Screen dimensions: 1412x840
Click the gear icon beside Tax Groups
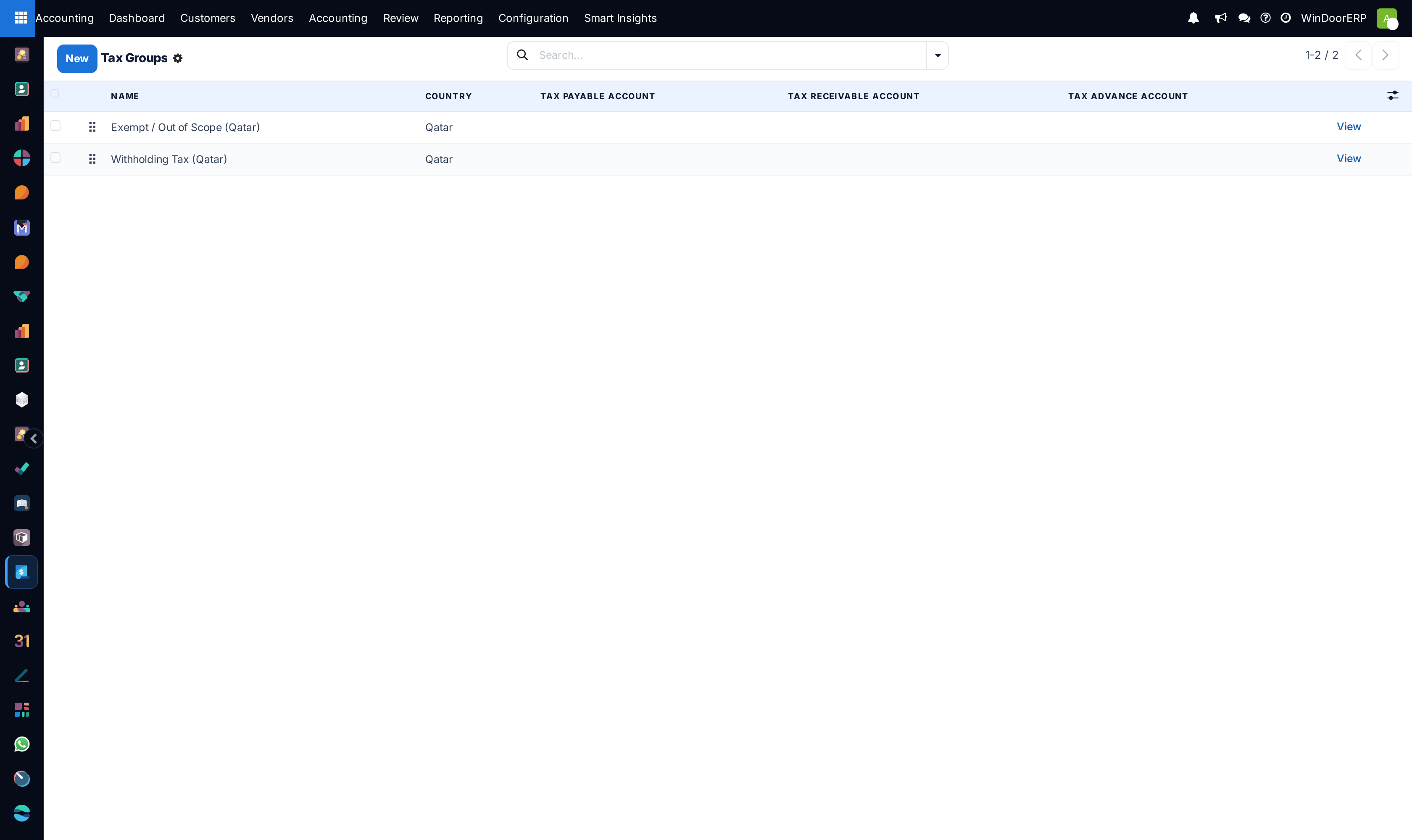(178, 58)
